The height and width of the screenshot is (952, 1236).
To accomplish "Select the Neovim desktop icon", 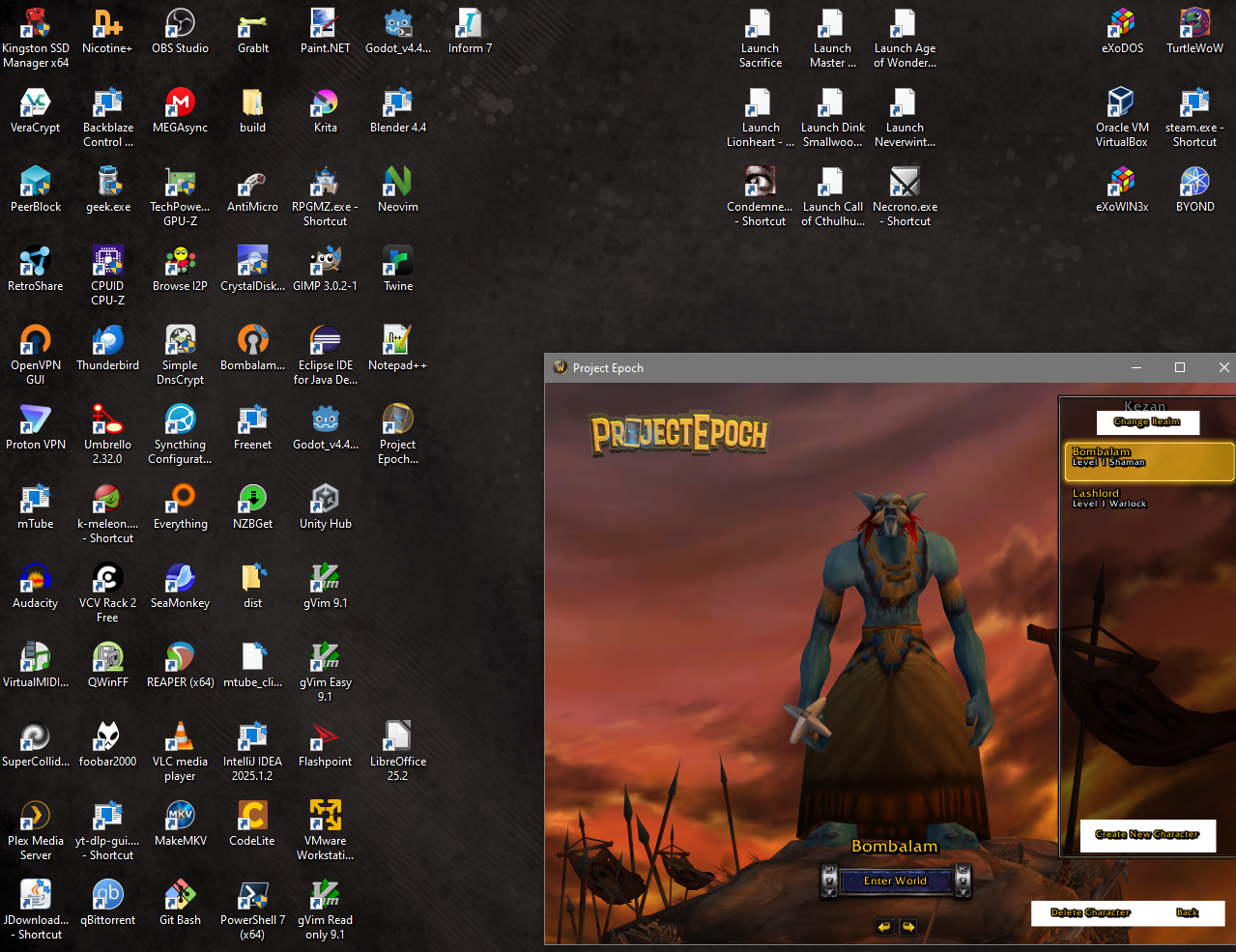I will point(398,190).
